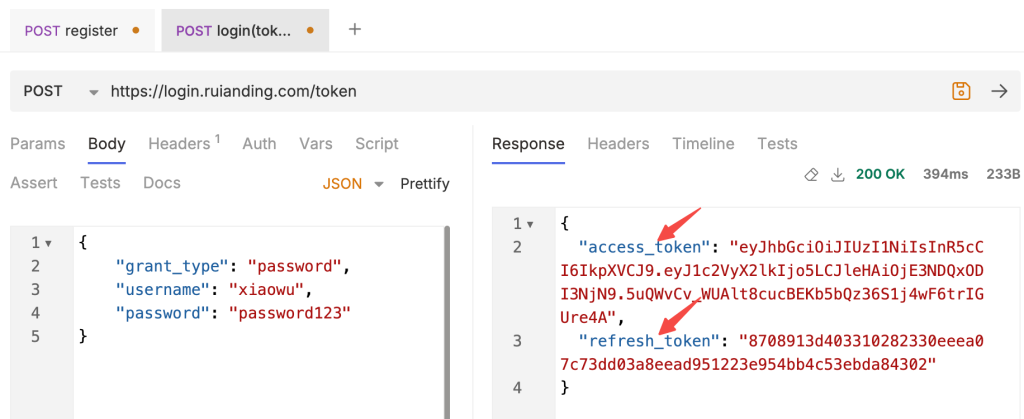Open a new request tab with the plus icon
Image resolution: width=1024 pixels, height=419 pixels.
(355, 29)
